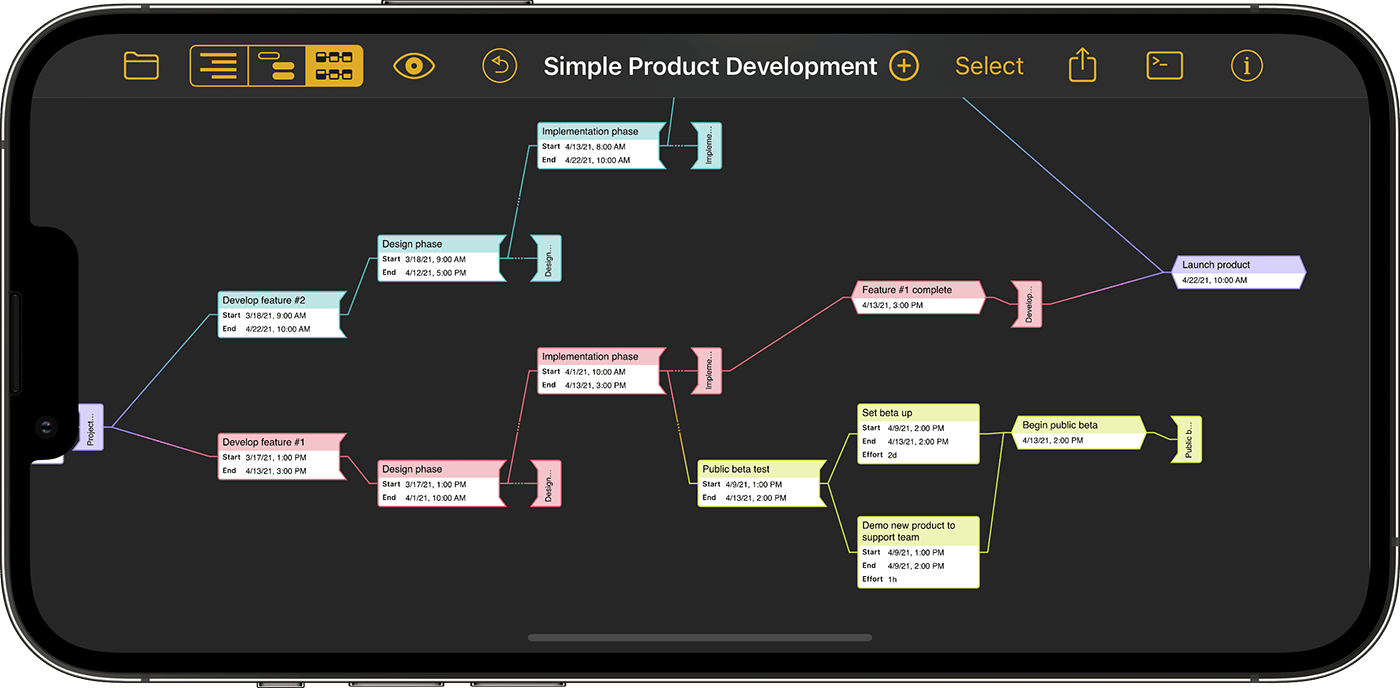This screenshot has height=688, width=1400.
Task: Tap pink Implementation group end marker
Action: click(x=708, y=370)
